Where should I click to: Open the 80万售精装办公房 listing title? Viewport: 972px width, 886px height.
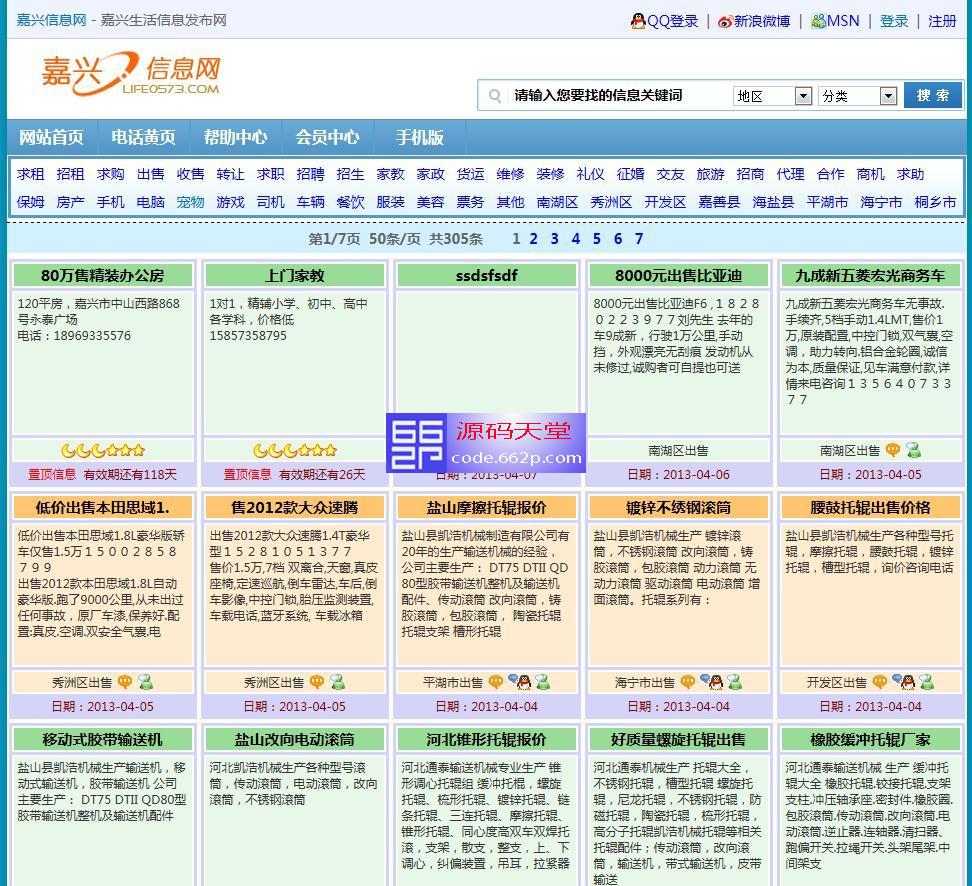[103, 275]
